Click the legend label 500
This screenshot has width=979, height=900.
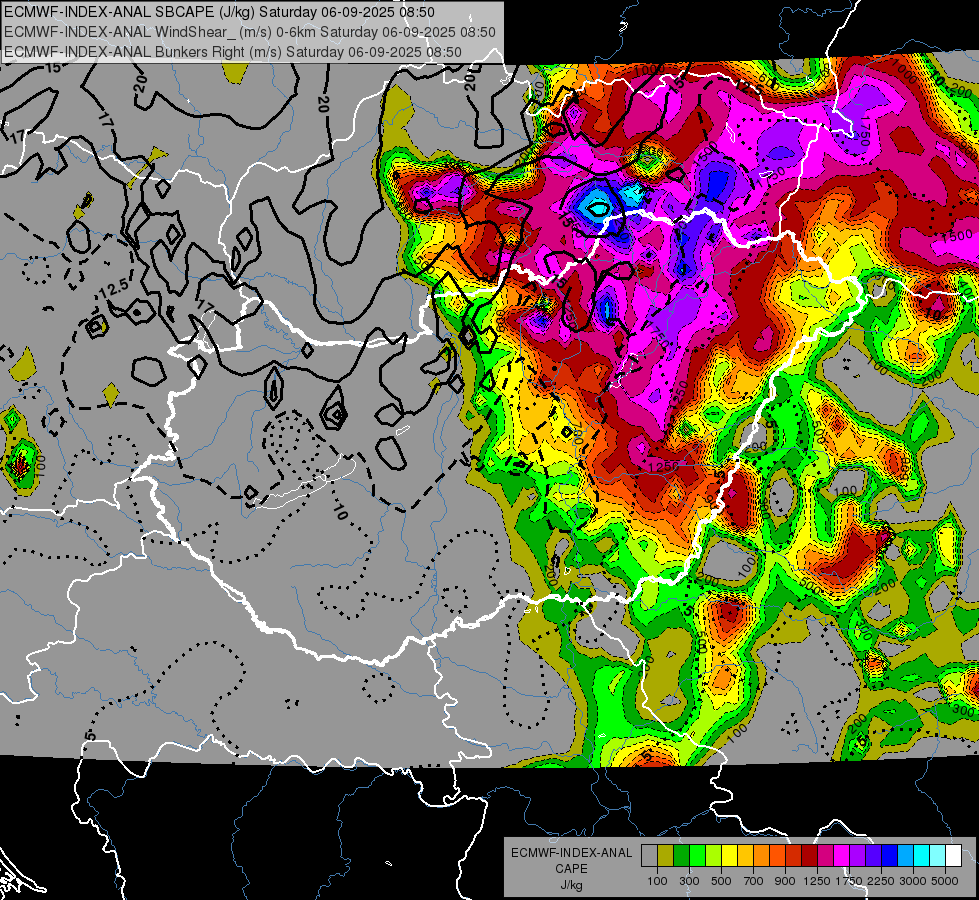tap(721, 881)
